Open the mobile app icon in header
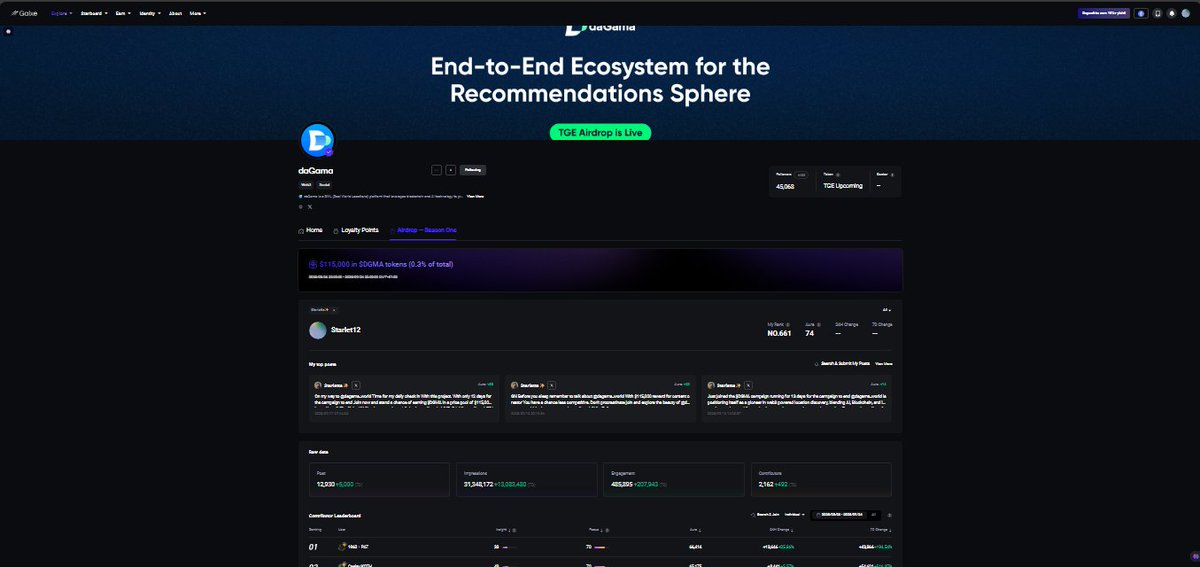1200x567 pixels. (x=1157, y=14)
